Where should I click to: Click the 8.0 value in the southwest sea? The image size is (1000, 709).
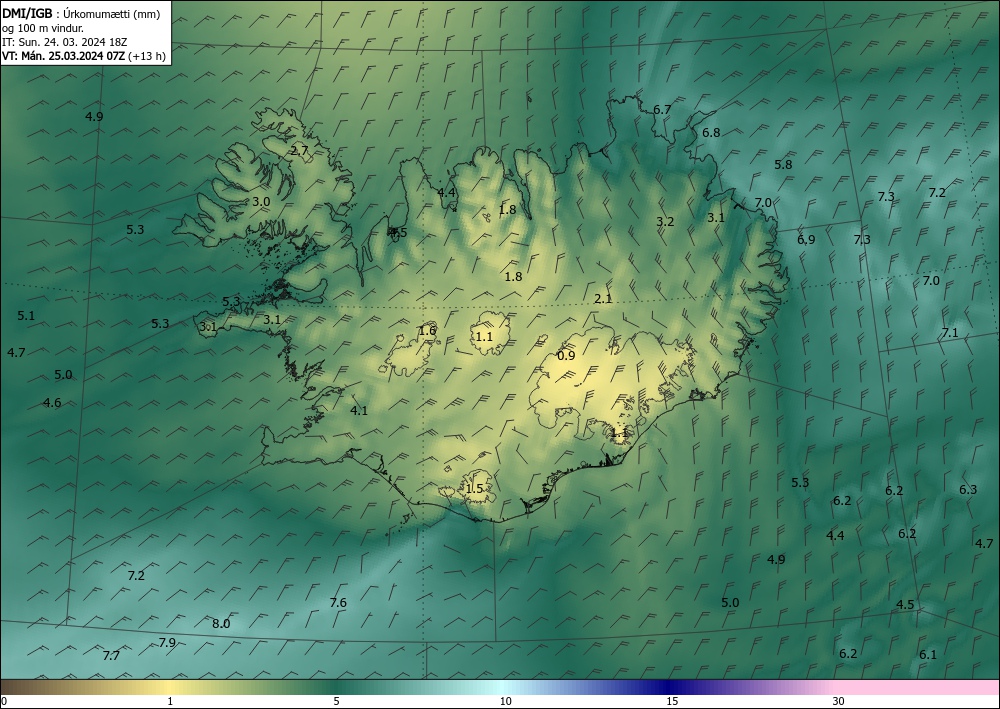221,624
